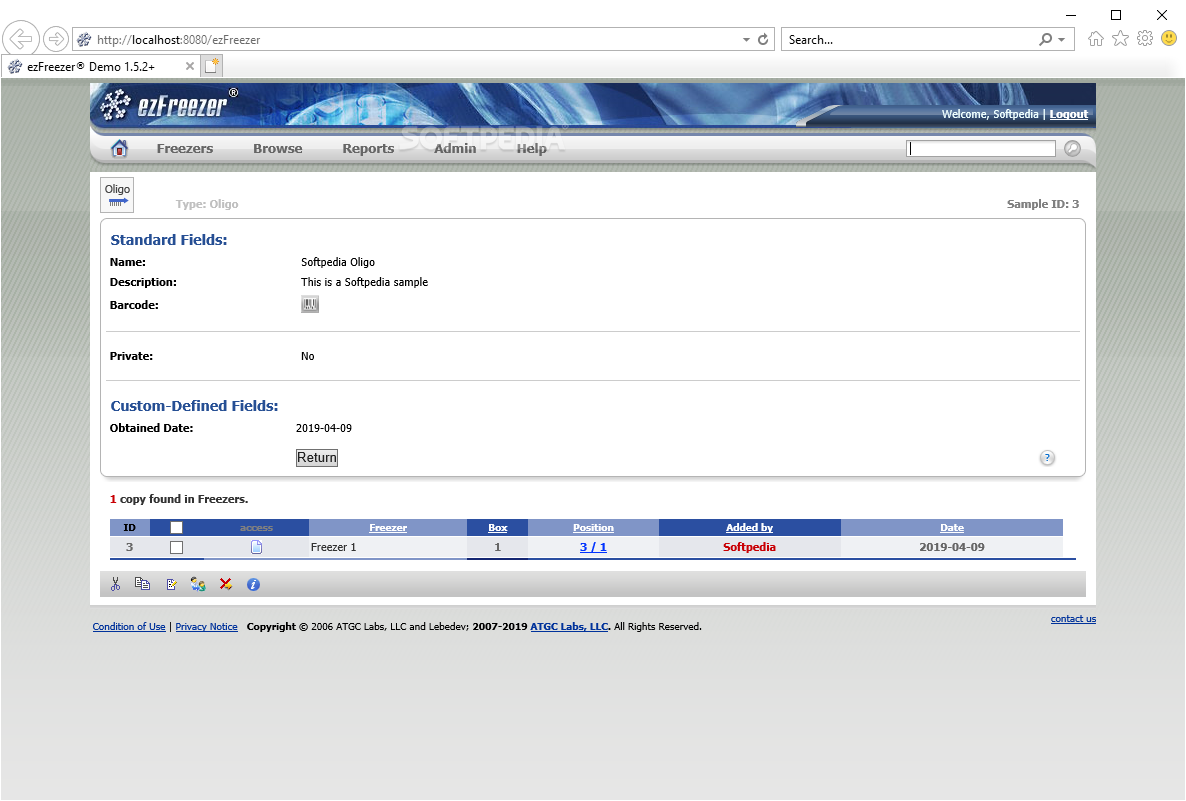Sort table by Added by column
The image size is (1186, 801).
pyautogui.click(x=750, y=527)
